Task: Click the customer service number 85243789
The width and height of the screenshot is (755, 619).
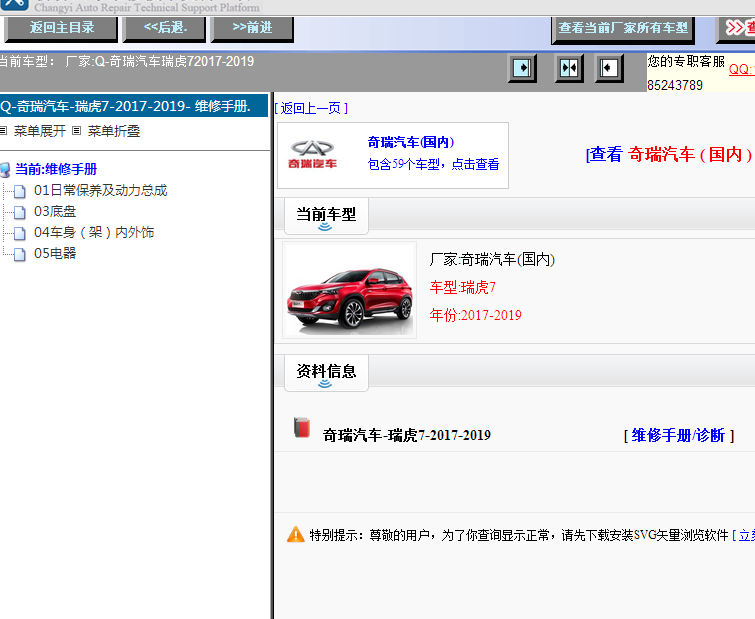Action: tap(675, 85)
